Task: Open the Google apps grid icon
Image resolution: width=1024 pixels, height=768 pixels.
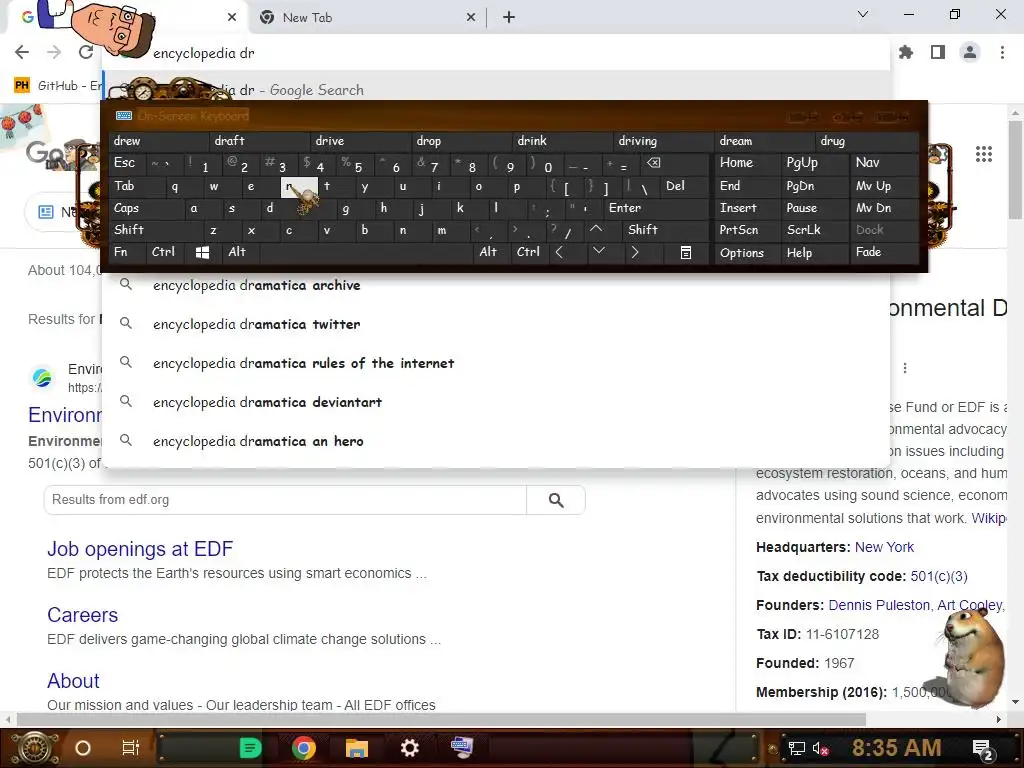Action: [x=984, y=154]
